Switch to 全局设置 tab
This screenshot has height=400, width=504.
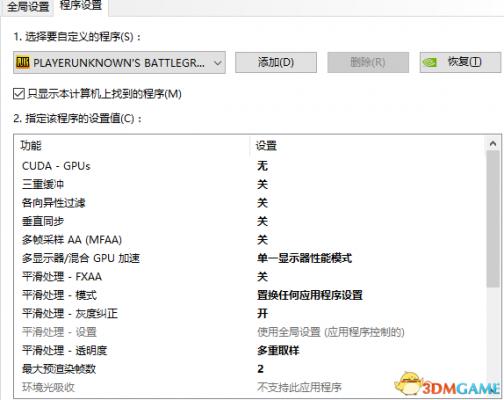pyautogui.click(x=28, y=7)
